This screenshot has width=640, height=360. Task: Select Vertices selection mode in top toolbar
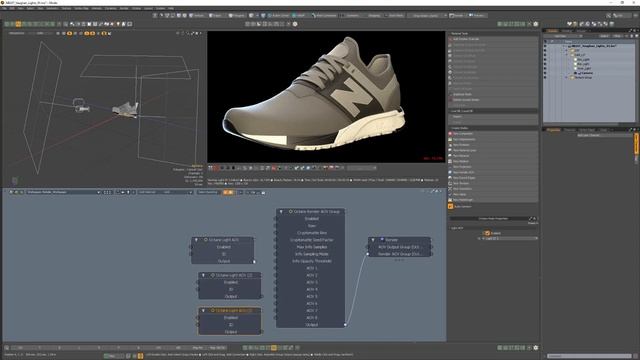point(198,16)
